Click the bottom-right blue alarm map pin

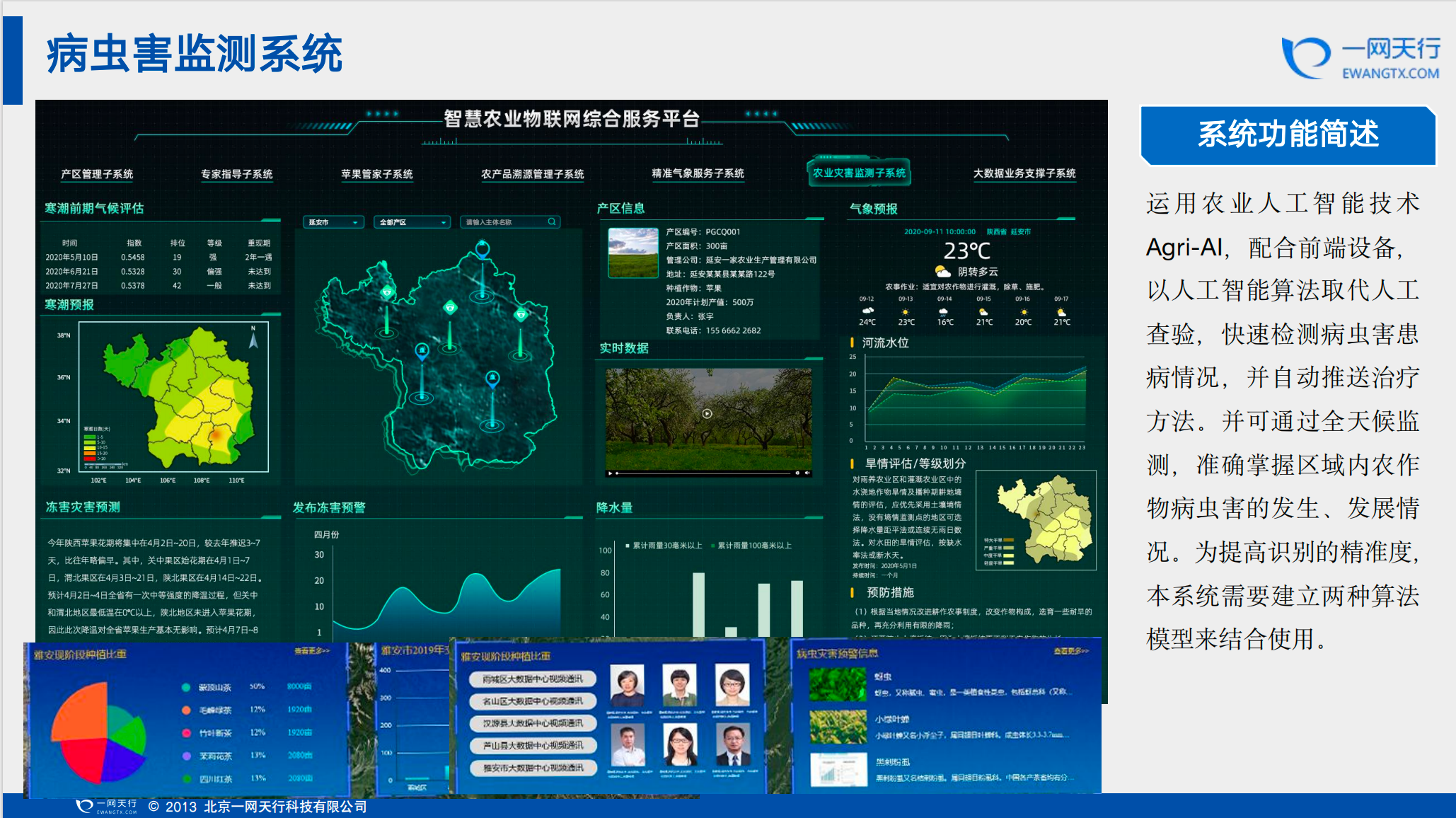pyautogui.click(x=492, y=378)
